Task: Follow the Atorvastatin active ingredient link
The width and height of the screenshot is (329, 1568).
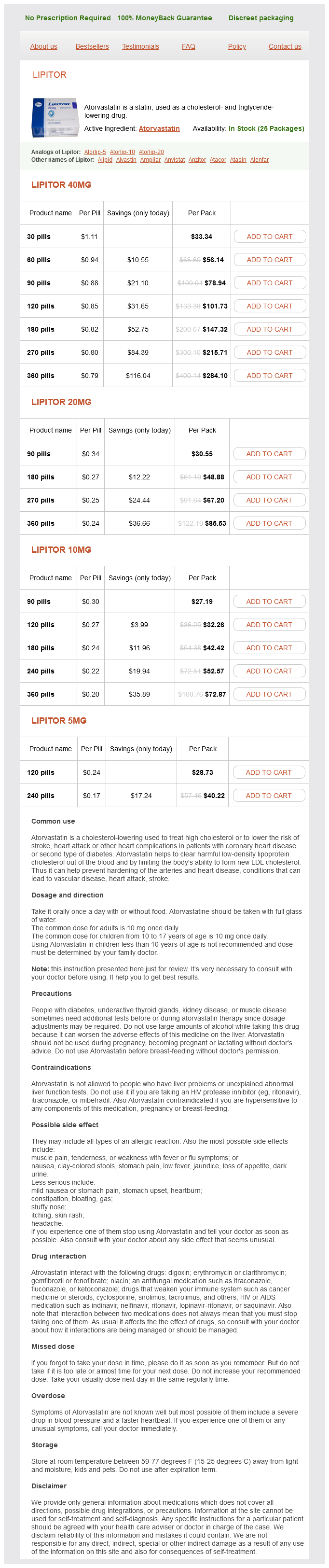Action: (159, 128)
